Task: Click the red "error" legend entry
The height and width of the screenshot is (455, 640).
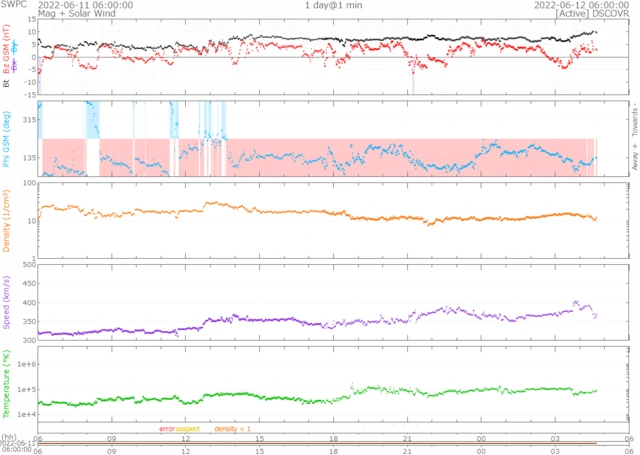Action: (x=167, y=429)
